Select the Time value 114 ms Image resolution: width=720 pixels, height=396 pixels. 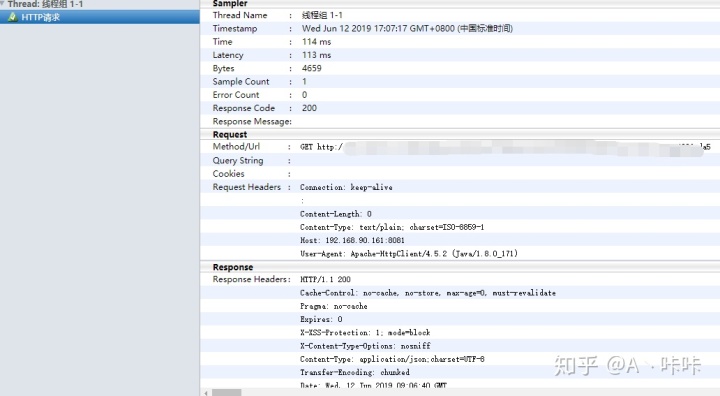point(316,42)
